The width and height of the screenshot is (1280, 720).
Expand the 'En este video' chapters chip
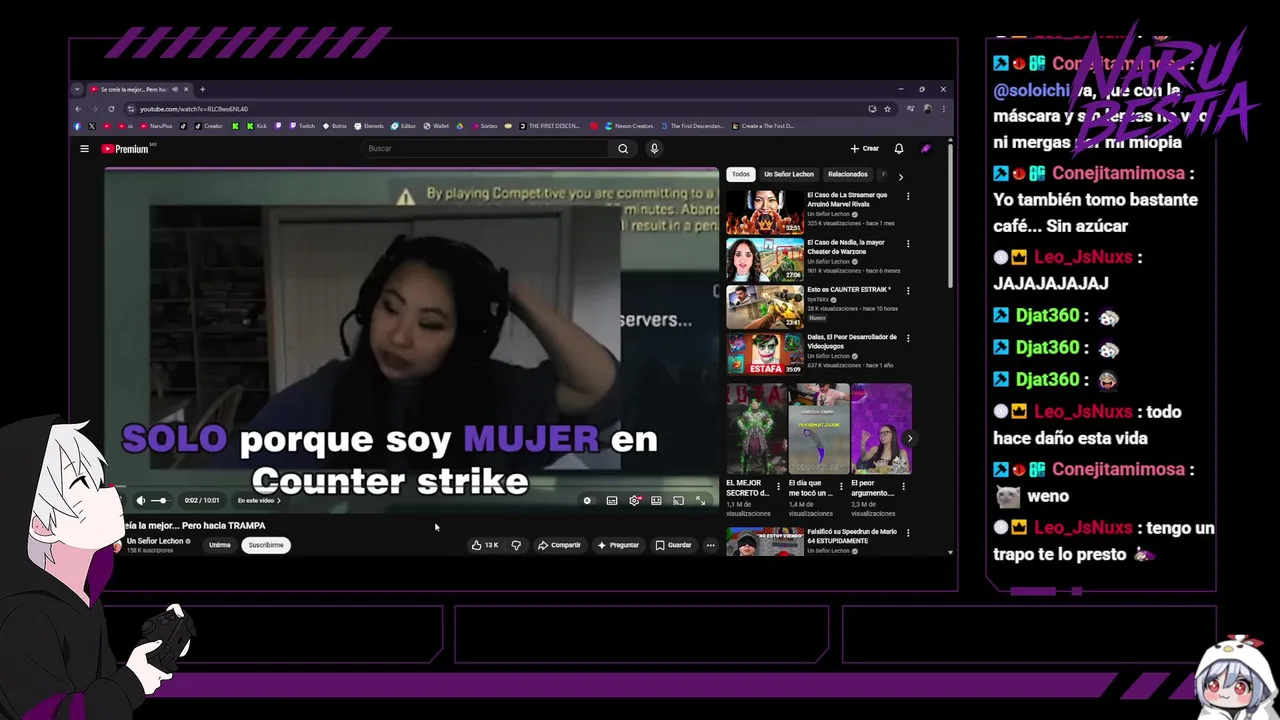259,500
